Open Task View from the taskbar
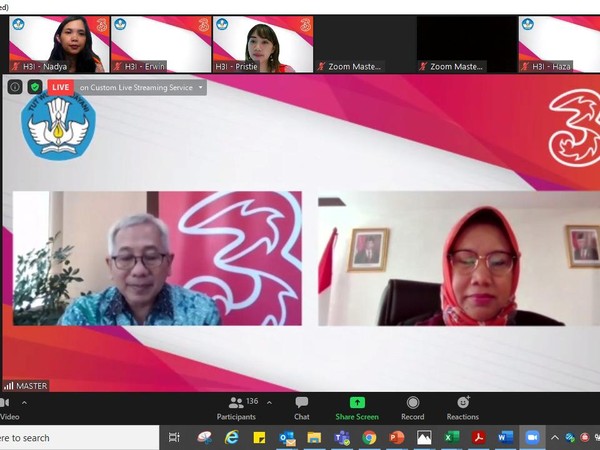 (174, 437)
